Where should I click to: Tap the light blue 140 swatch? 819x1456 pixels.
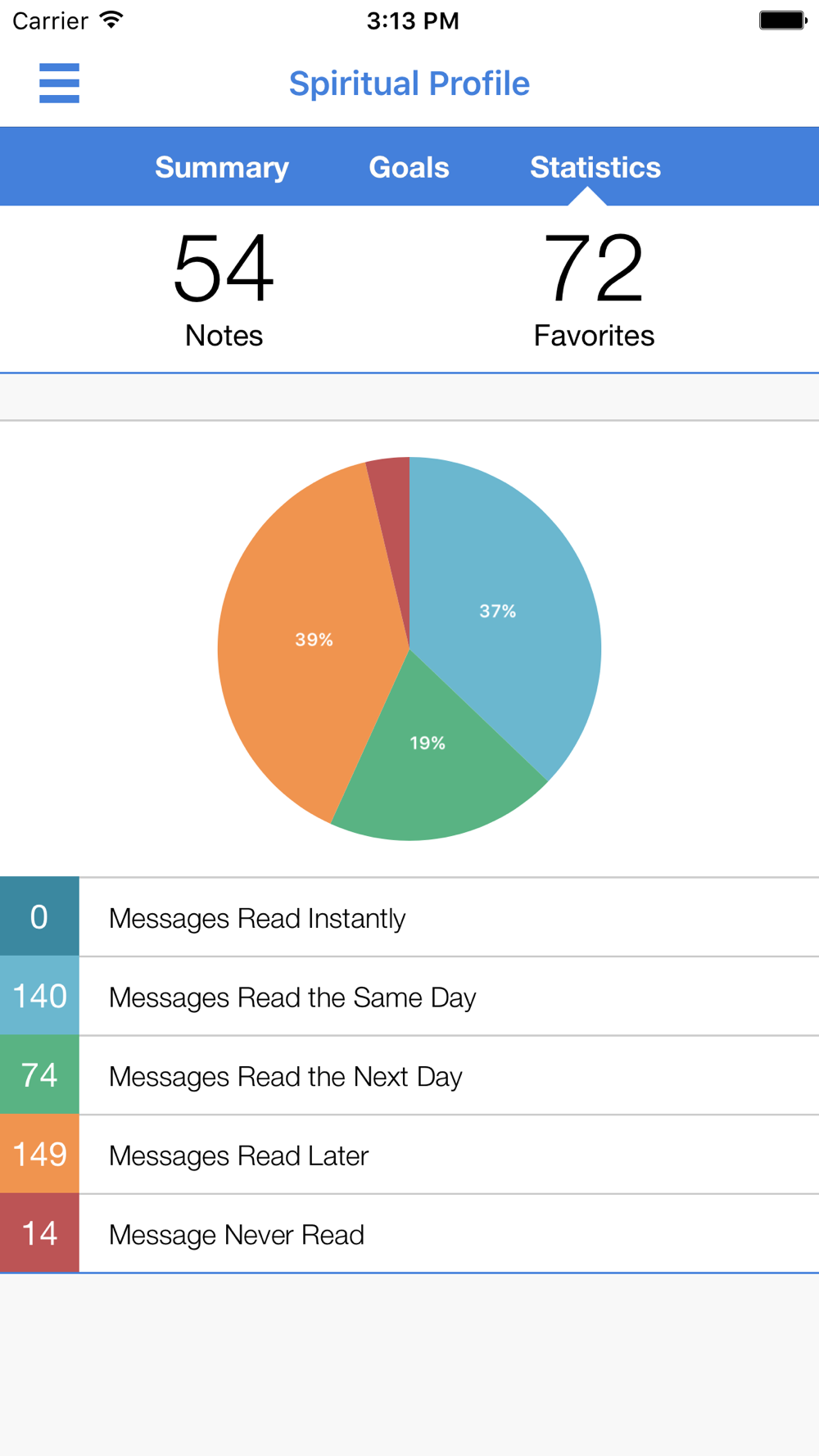click(x=39, y=996)
